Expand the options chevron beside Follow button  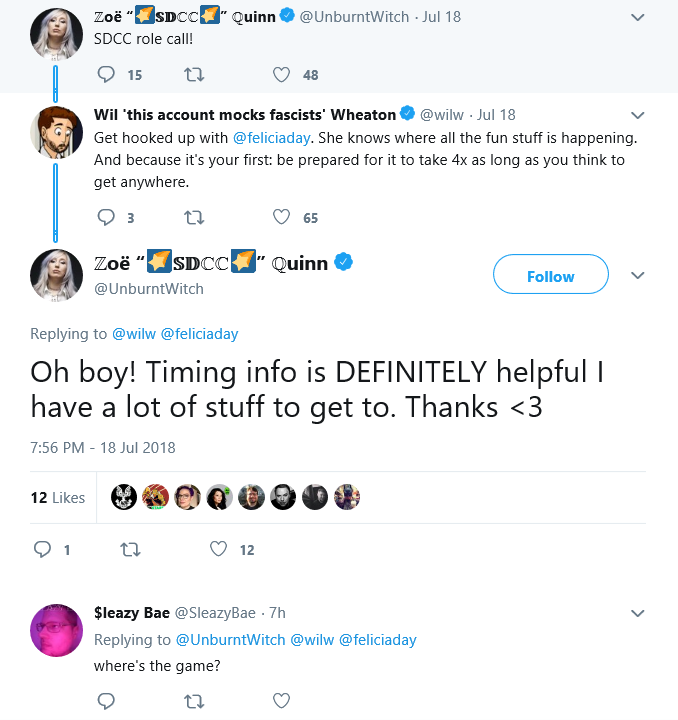click(x=638, y=276)
